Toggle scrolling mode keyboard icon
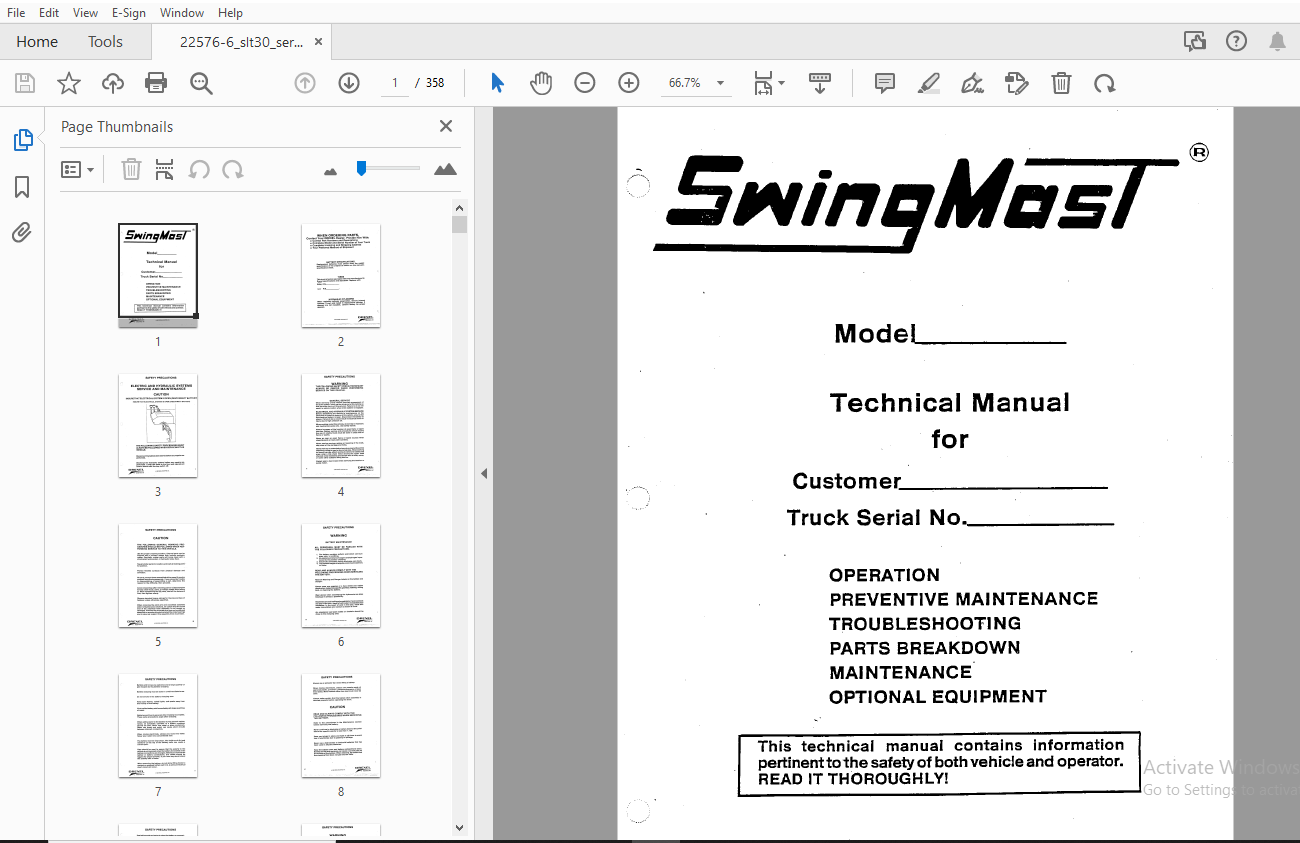The height and width of the screenshot is (843, 1300). (820, 83)
